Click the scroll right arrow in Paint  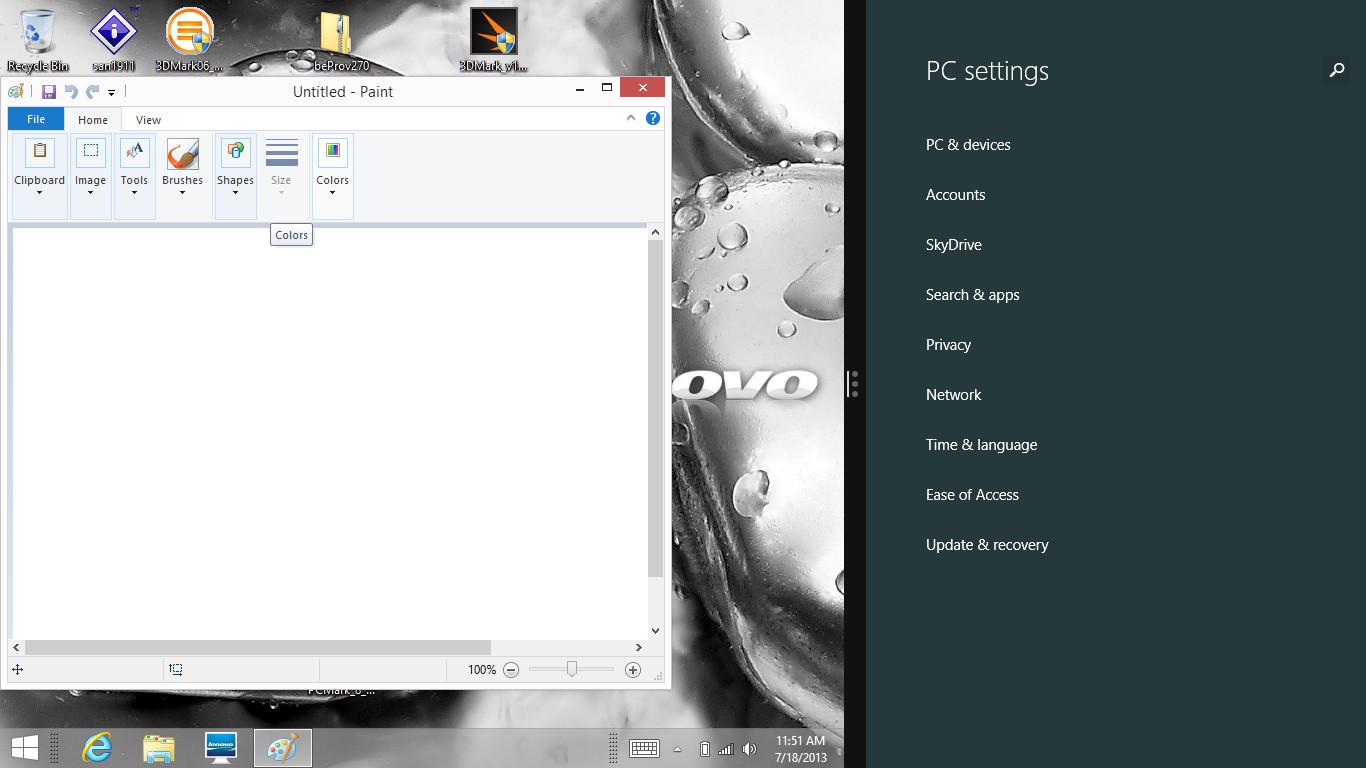coord(639,648)
